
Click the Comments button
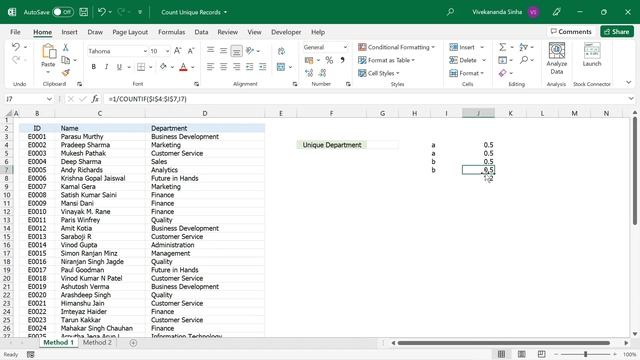click(x=571, y=31)
